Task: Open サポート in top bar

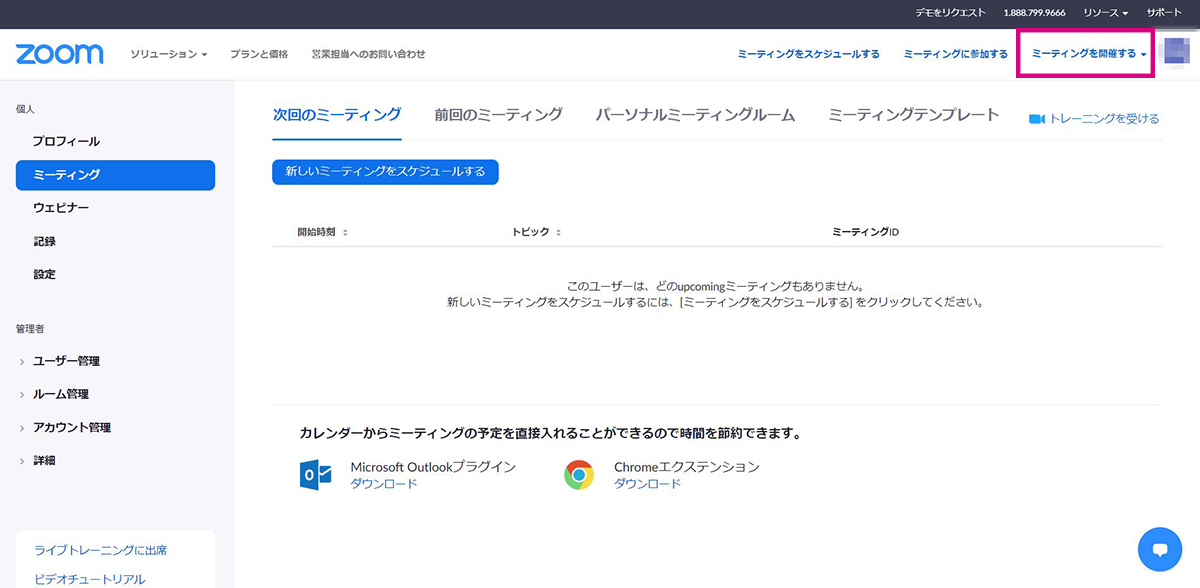Action: click(x=1164, y=13)
